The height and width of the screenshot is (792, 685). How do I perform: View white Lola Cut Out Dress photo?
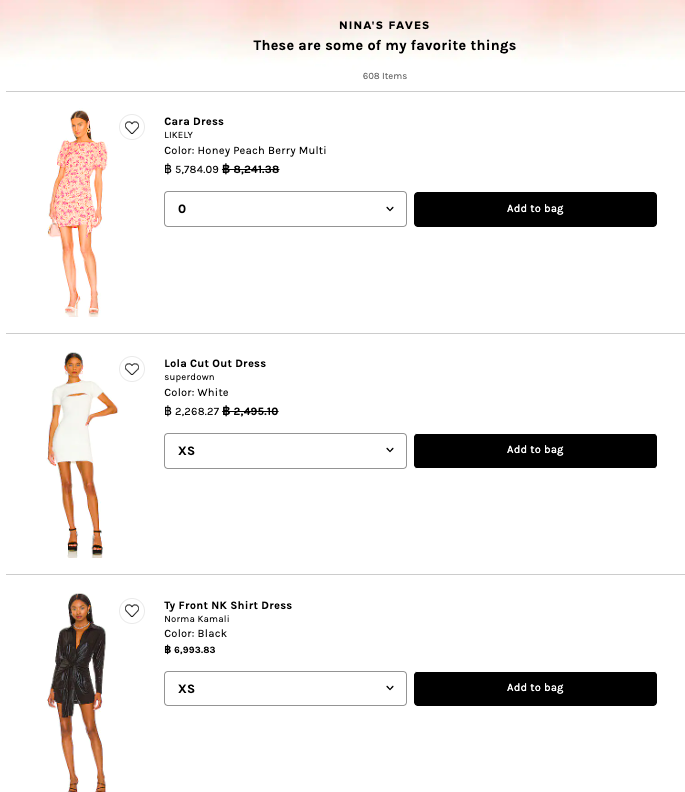(x=81, y=455)
